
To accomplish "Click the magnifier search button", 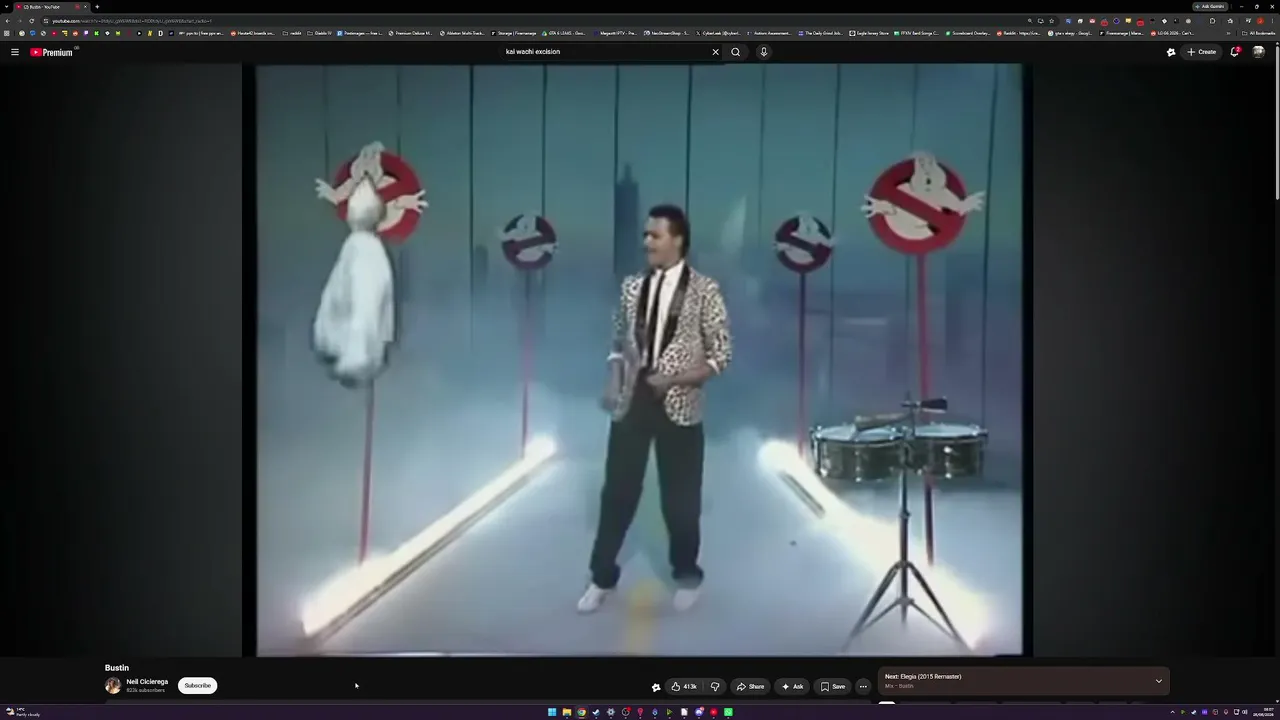I will click(x=736, y=52).
